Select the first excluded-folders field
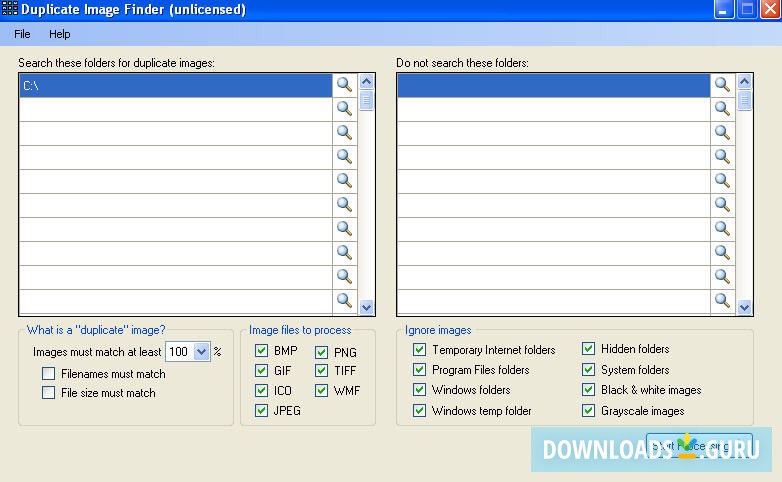 tap(554, 85)
